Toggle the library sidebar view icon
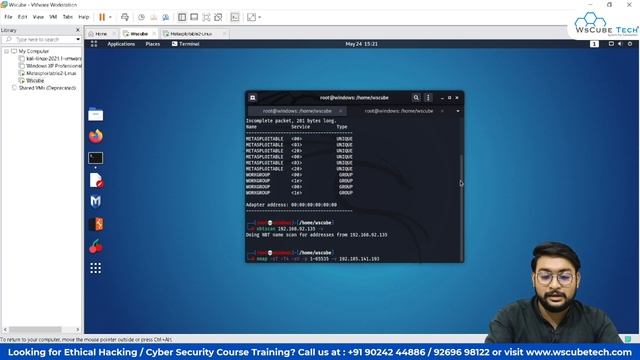 [x=182, y=17]
